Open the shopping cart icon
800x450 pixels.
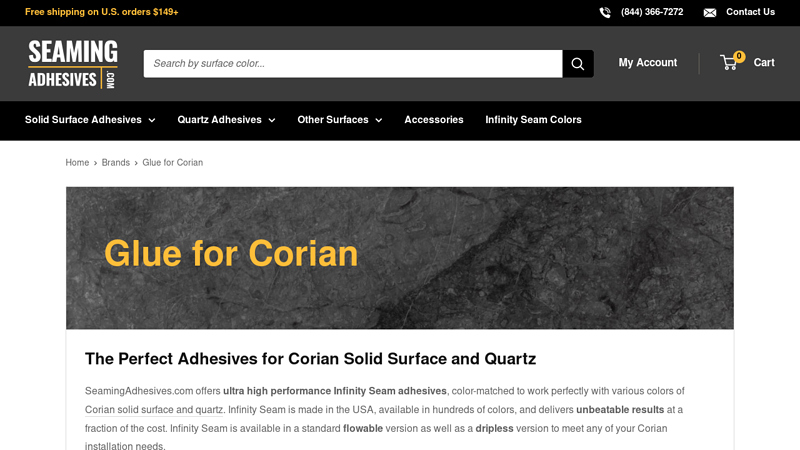coord(729,63)
